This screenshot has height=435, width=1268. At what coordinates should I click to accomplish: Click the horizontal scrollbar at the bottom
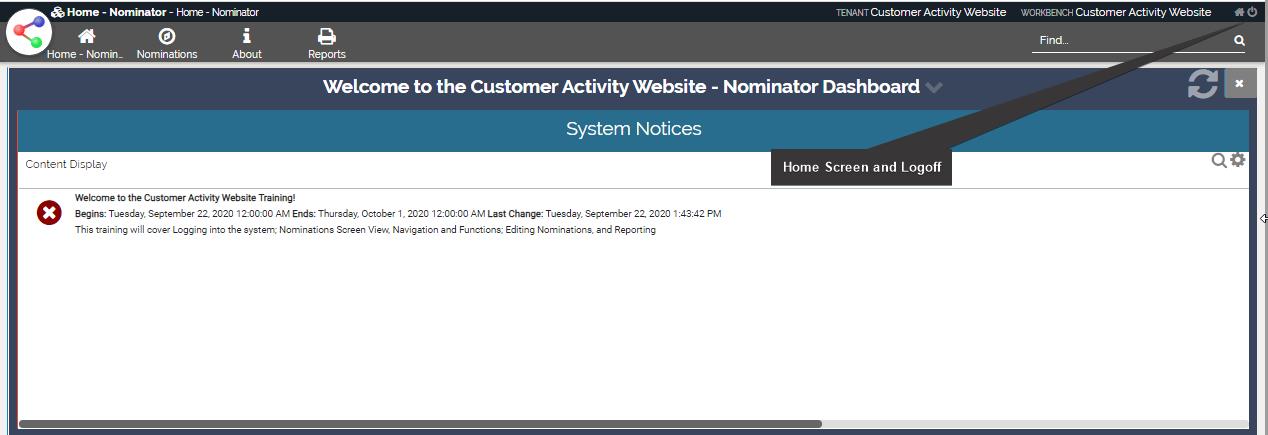(x=420, y=424)
